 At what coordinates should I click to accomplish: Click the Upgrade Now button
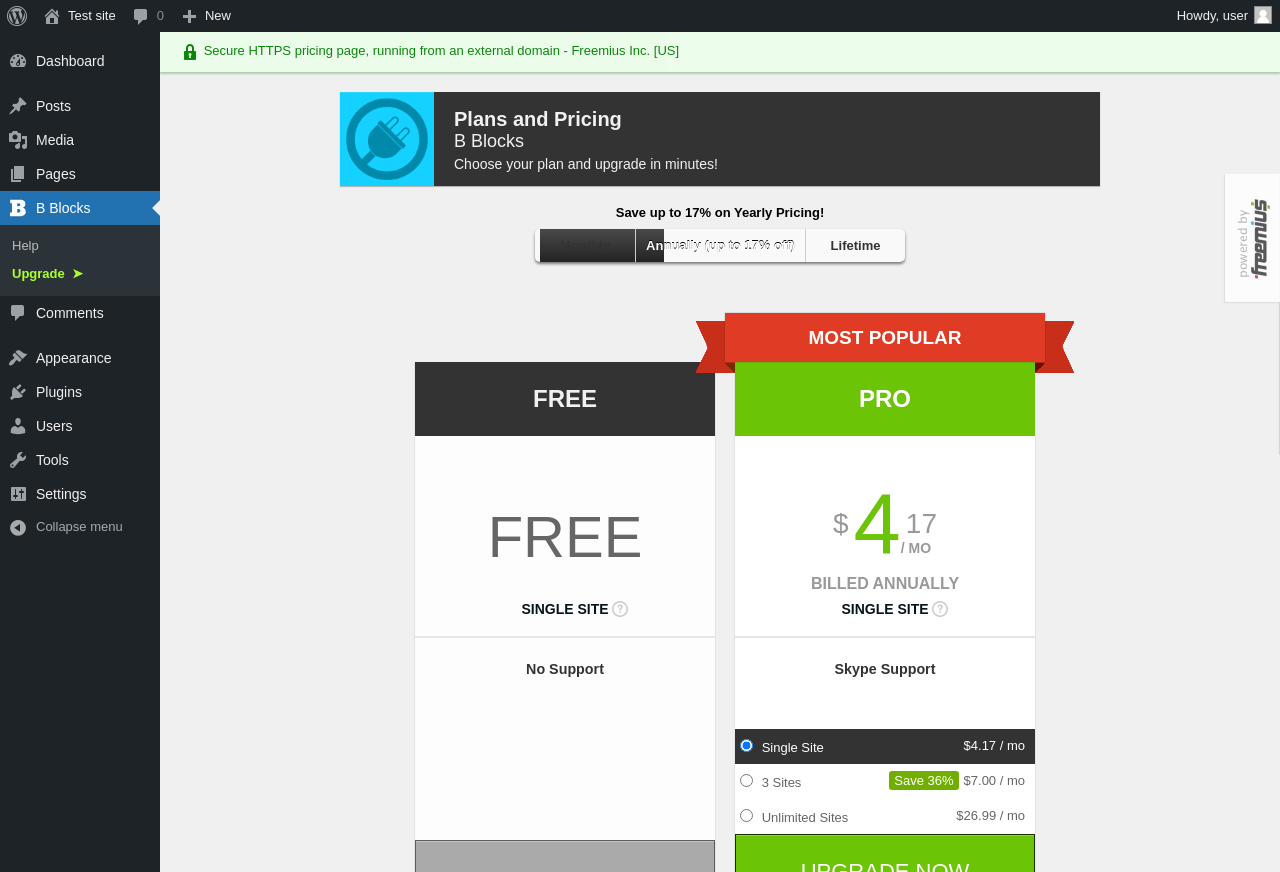click(885, 854)
